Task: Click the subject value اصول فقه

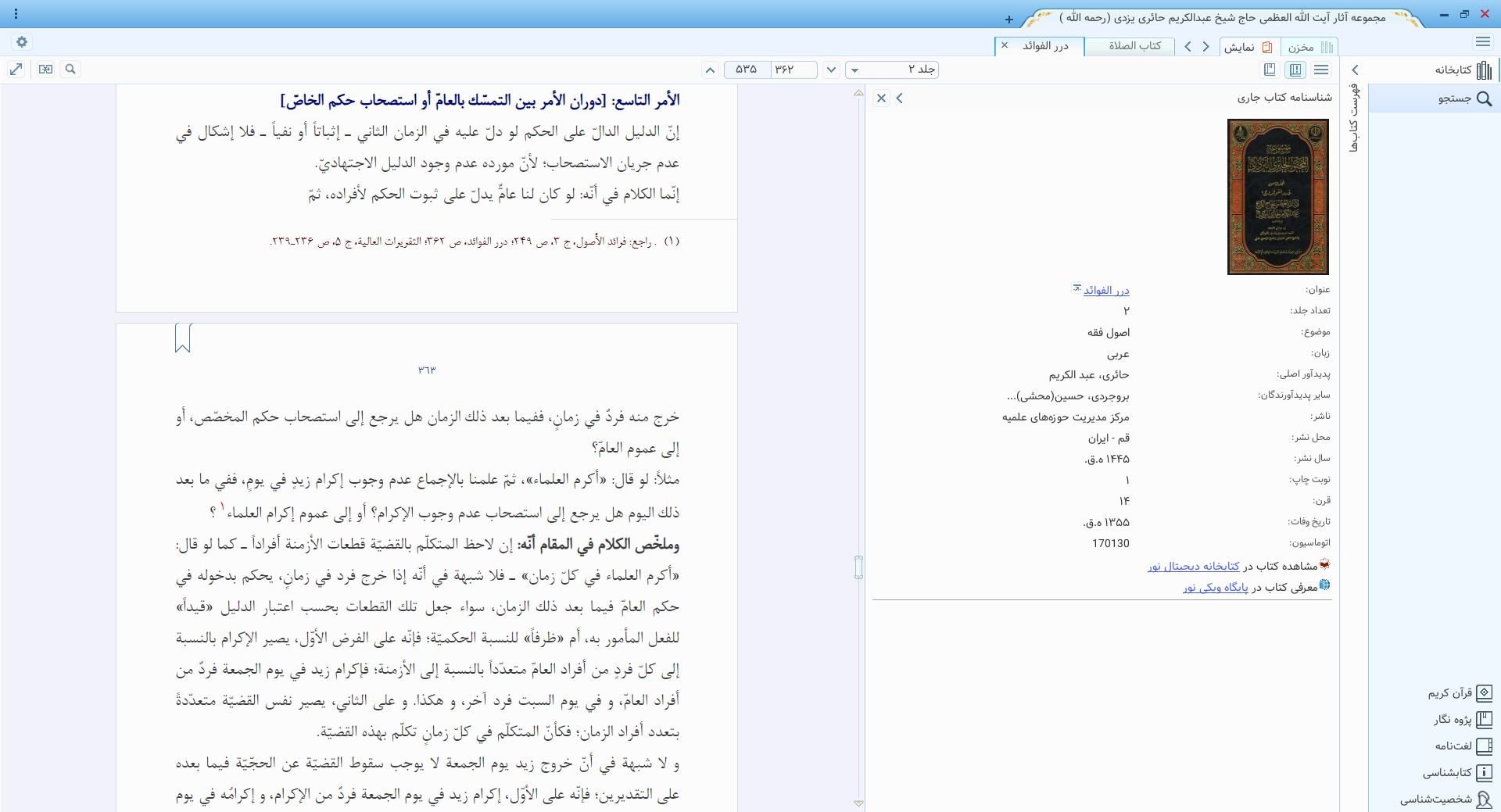Action: [1109, 333]
